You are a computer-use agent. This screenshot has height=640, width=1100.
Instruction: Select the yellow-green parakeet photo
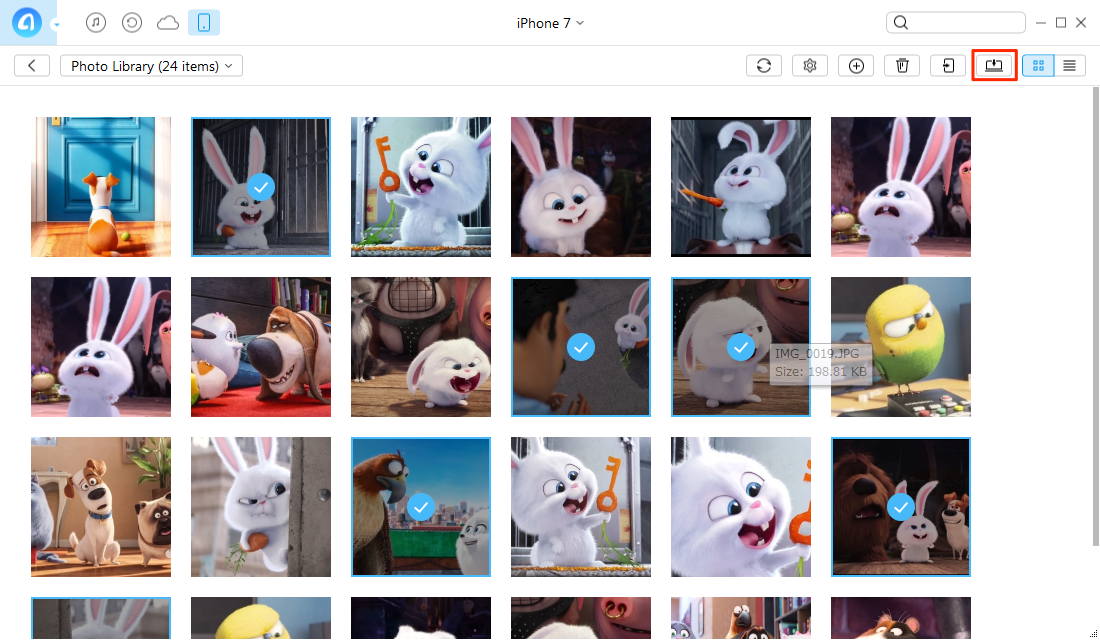point(901,347)
